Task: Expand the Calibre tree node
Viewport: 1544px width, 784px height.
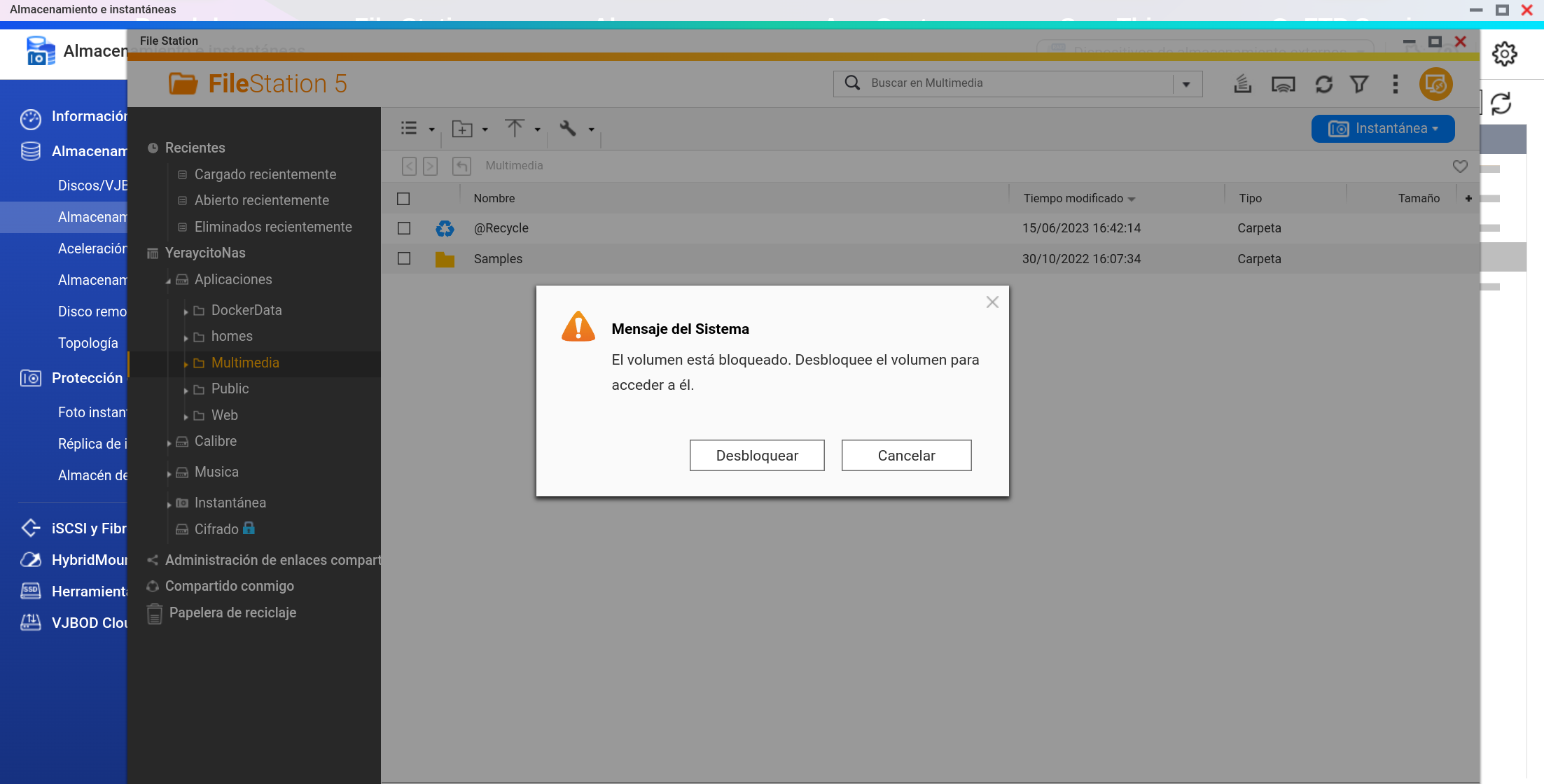Action: point(169,442)
